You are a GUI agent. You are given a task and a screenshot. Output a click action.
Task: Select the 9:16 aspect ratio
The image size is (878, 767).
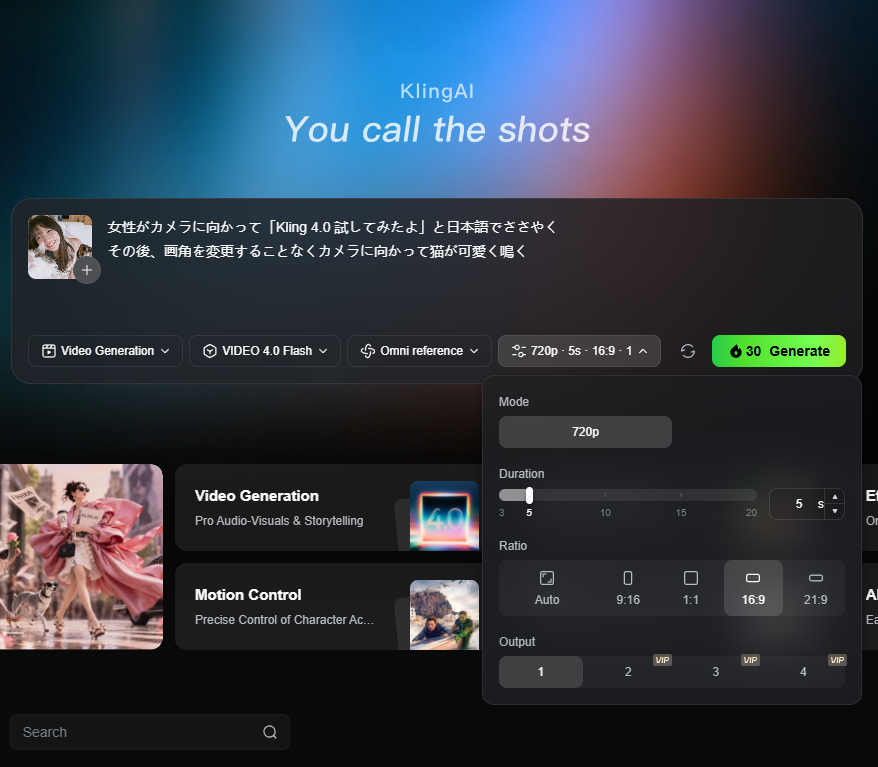628,588
